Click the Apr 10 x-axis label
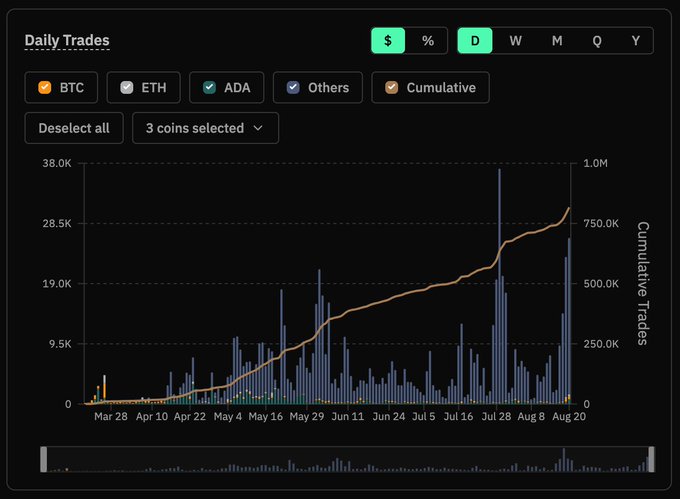The height and width of the screenshot is (499, 680). (152, 417)
